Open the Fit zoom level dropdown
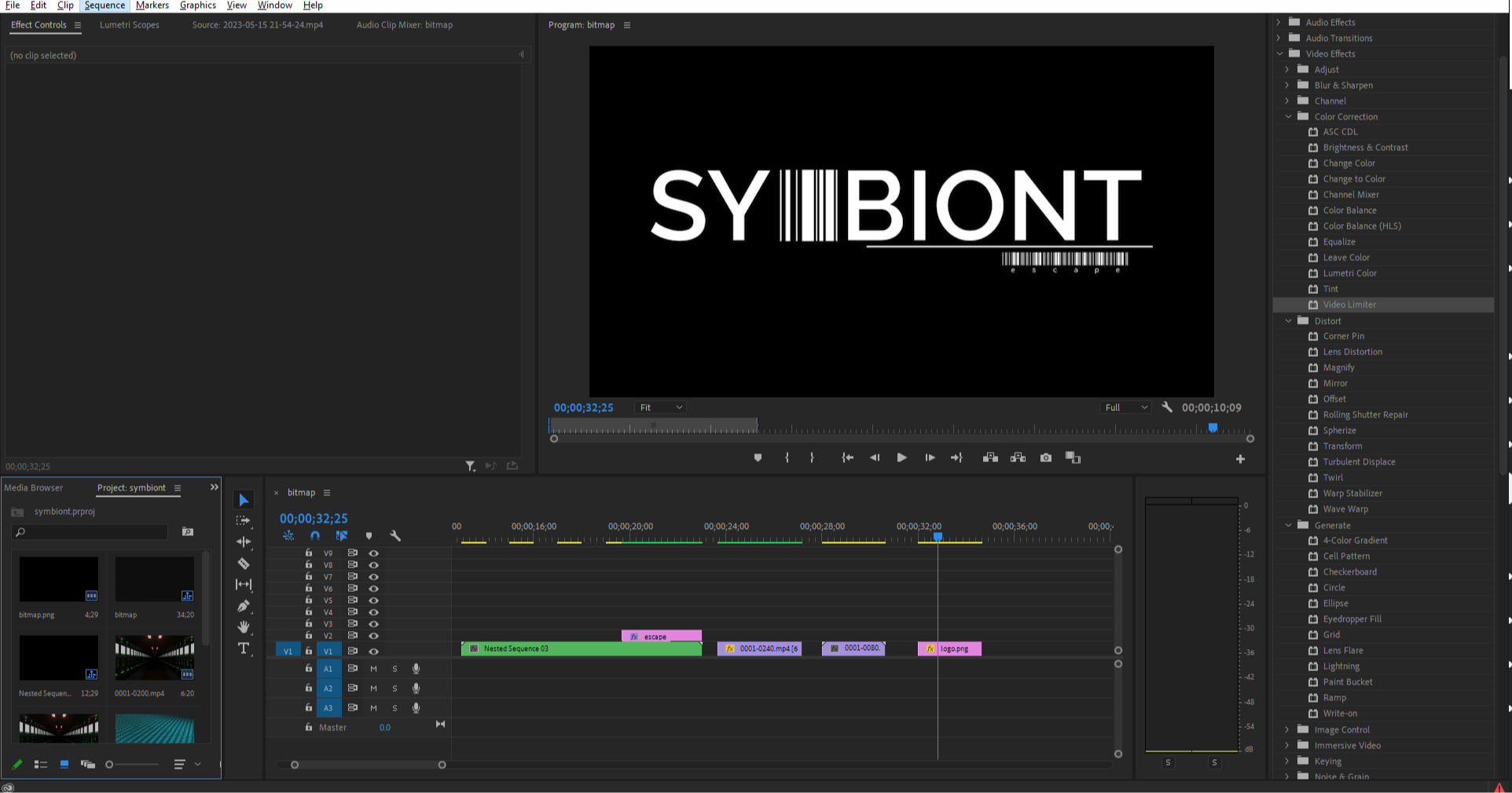The height and width of the screenshot is (793, 1512). click(x=660, y=407)
